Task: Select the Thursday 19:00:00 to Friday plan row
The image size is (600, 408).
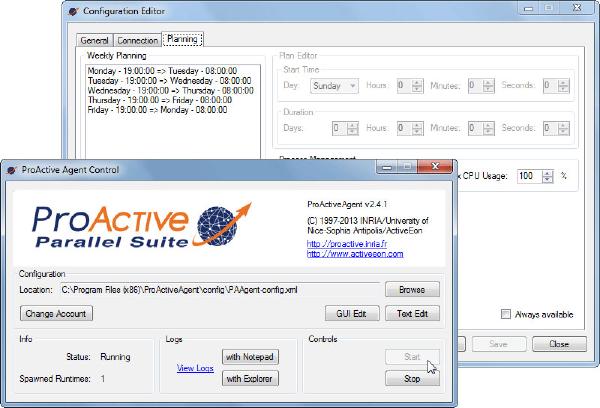Action: 160,100
